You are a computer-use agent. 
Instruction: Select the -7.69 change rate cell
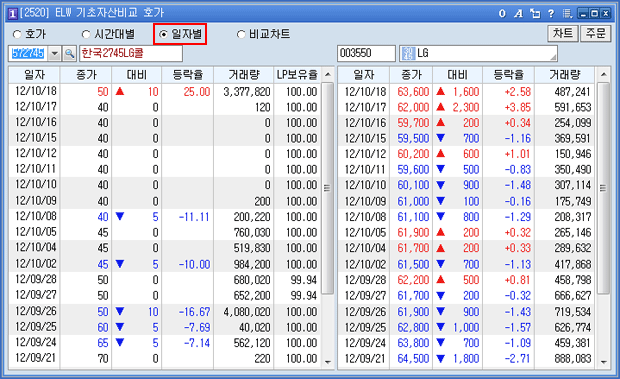pyautogui.click(x=187, y=328)
